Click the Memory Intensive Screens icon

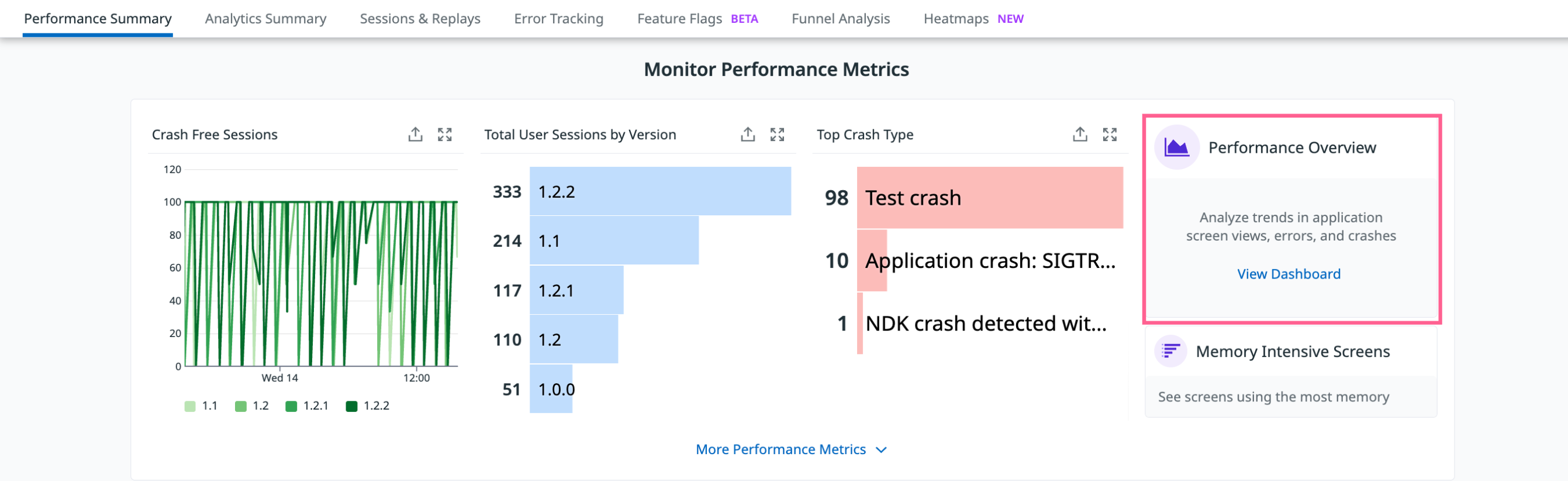tap(1170, 351)
